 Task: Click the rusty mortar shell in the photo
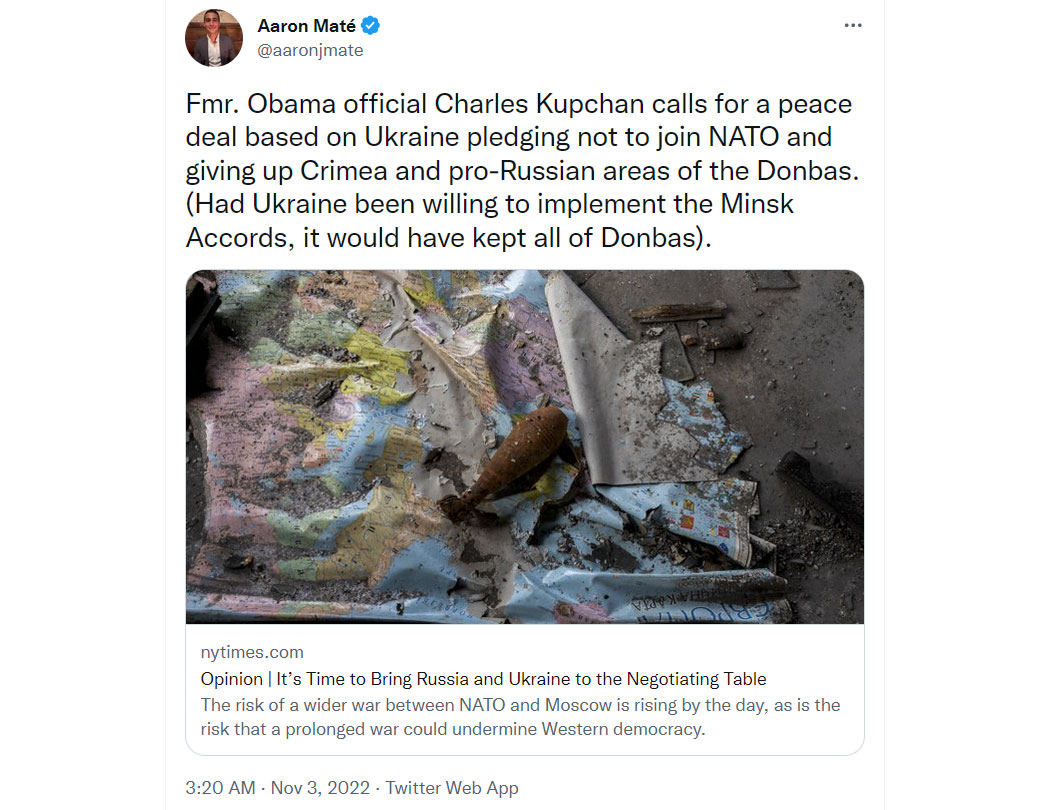tap(509, 462)
